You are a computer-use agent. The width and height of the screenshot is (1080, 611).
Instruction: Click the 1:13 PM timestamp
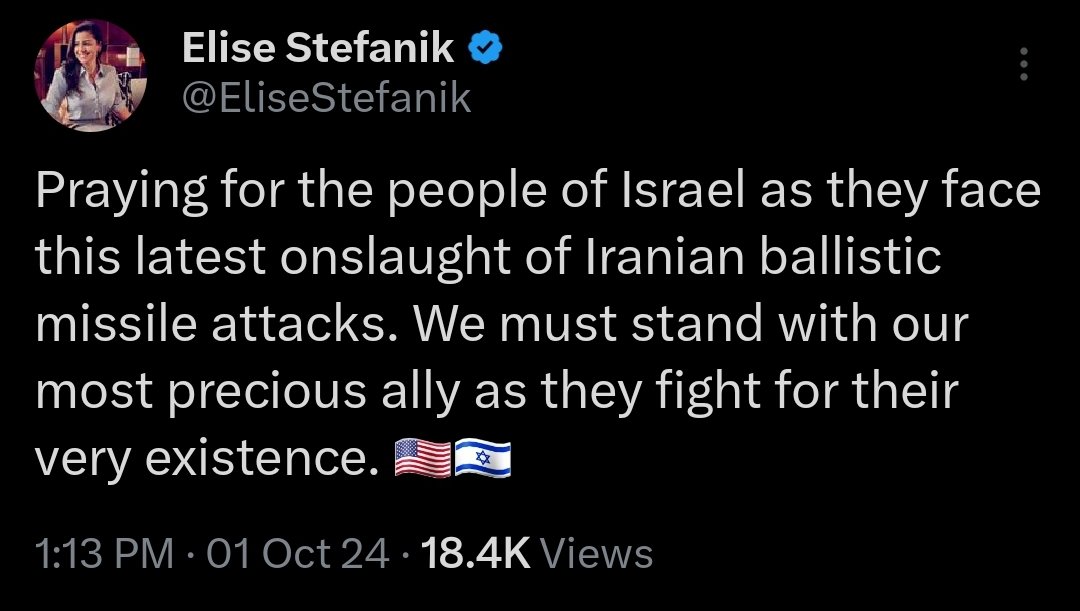104,553
